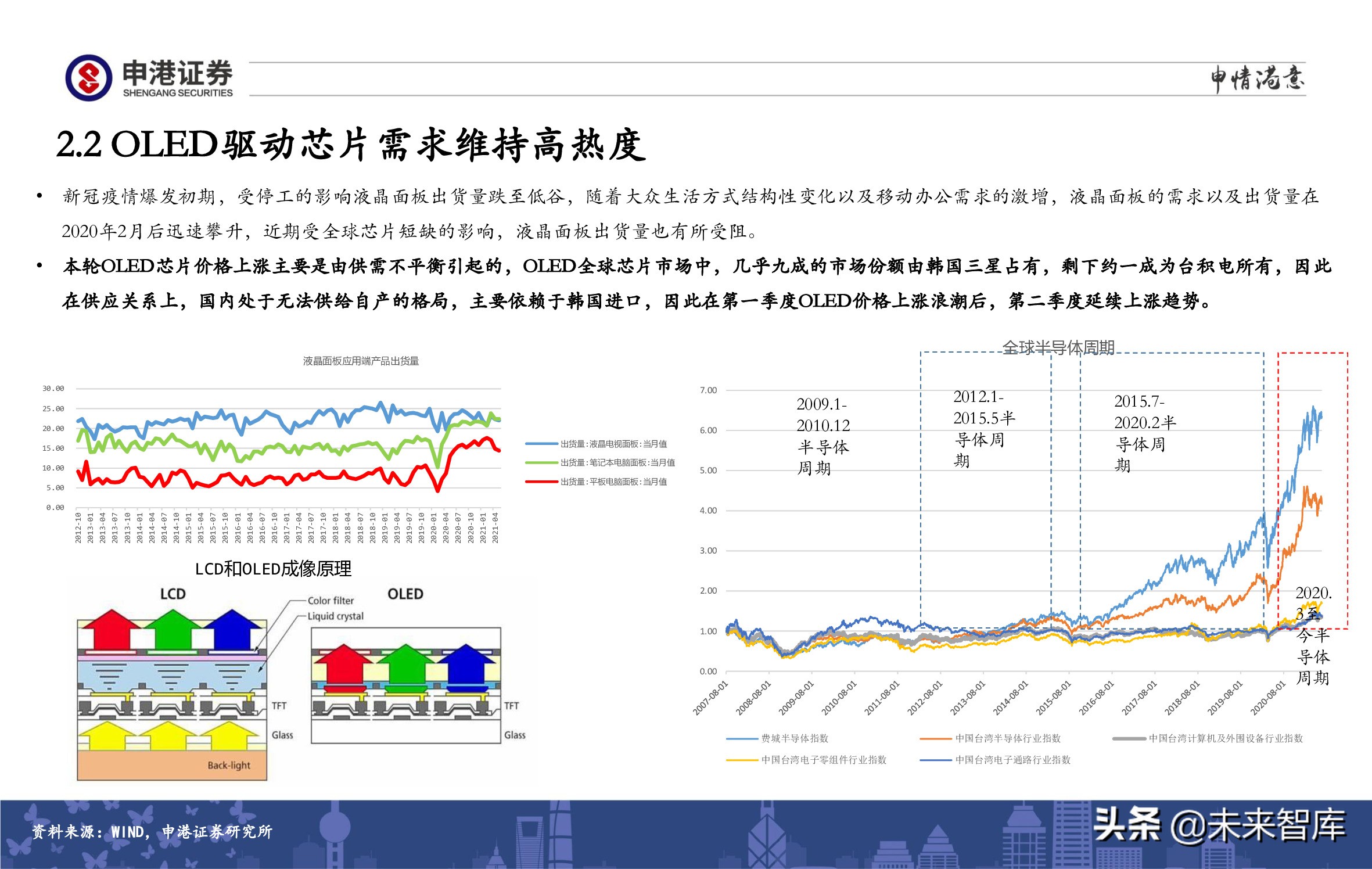Screen dimensions: 1372x869
Task: Click the 30.00 y-axis label on shipment chart
Action: click(53, 388)
